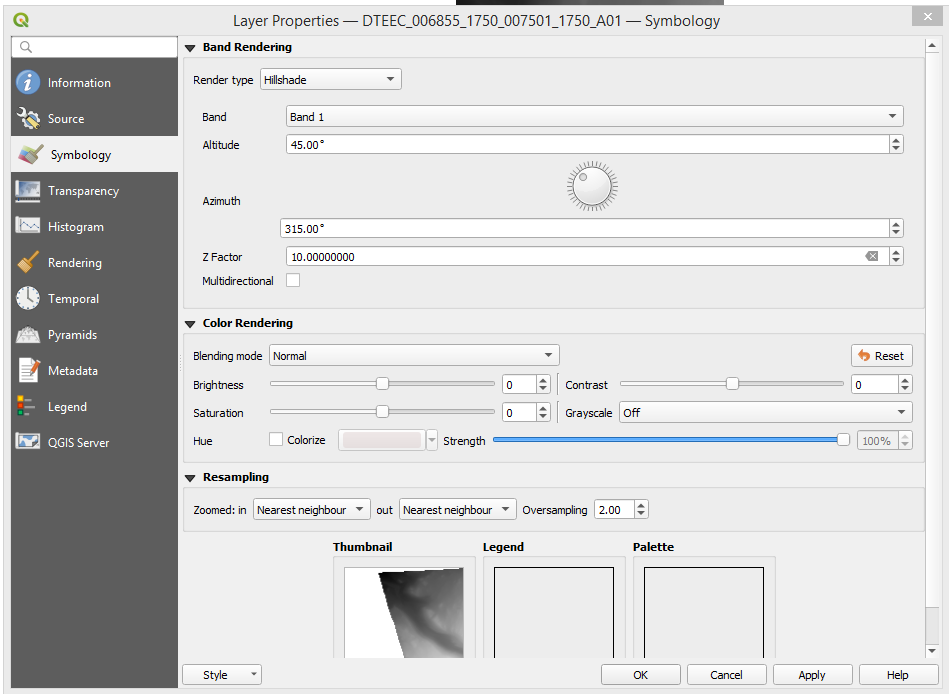Click the Help button
Screen dimensions: 949x694
coord(898,675)
